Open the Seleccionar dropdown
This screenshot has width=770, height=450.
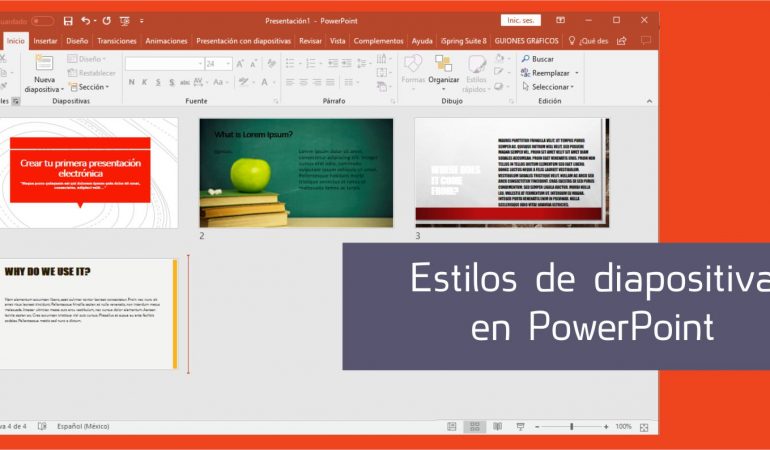548,86
